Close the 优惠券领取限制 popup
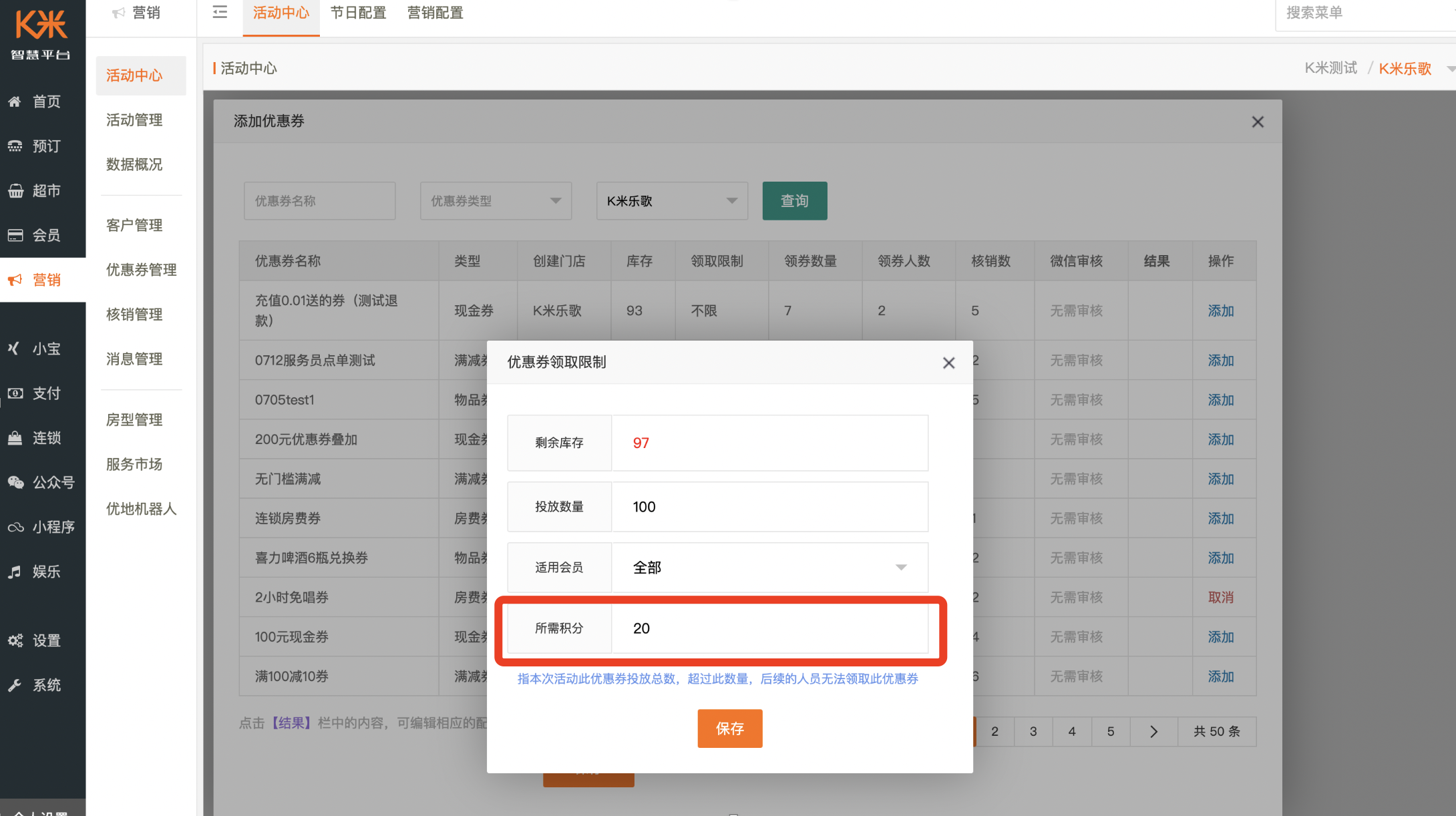The height and width of the screenshot is (816, 1456). pyautogui.click(x=948, y=363)
